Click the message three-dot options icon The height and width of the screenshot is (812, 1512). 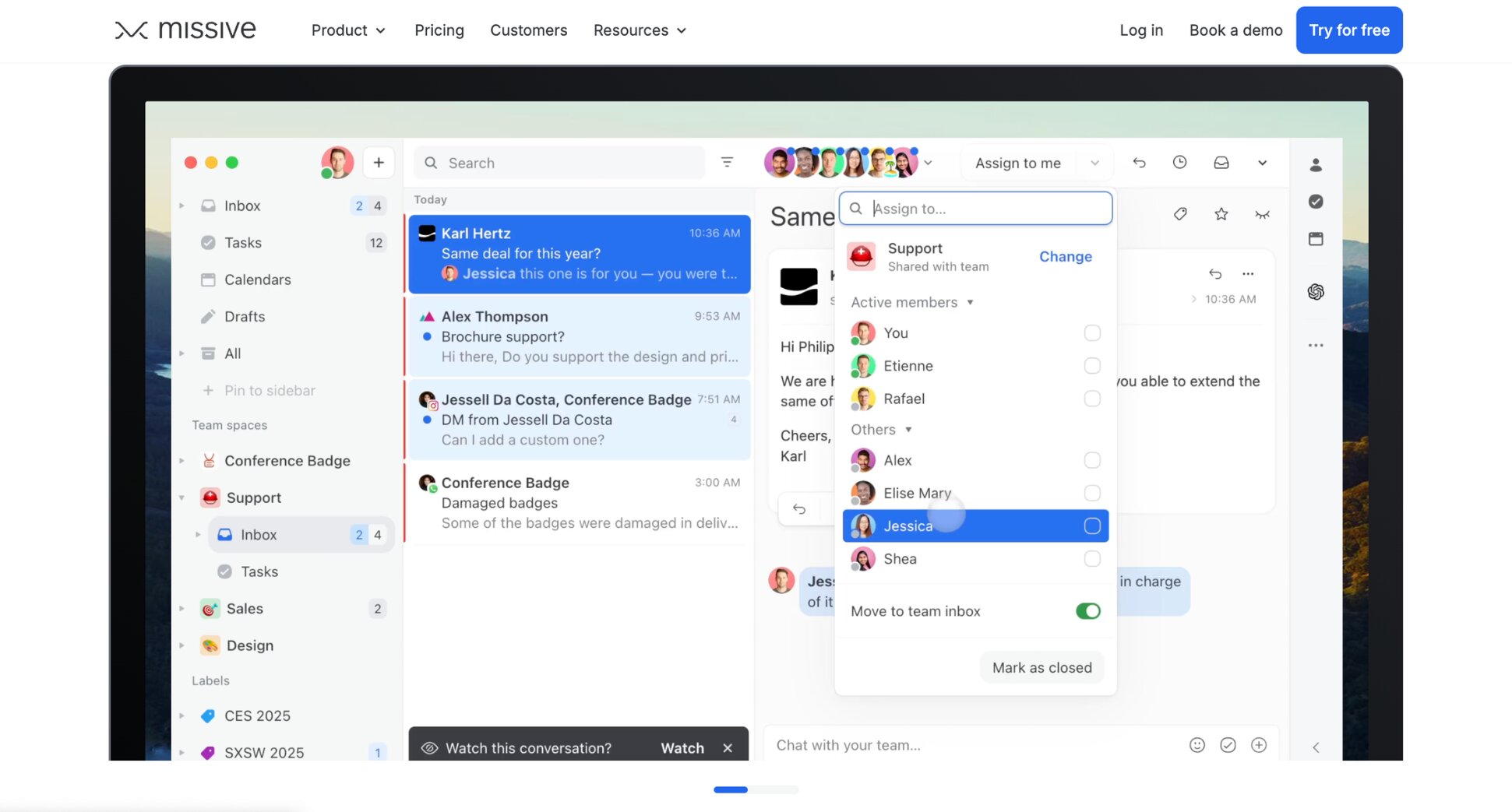(x=1248, y=274)
